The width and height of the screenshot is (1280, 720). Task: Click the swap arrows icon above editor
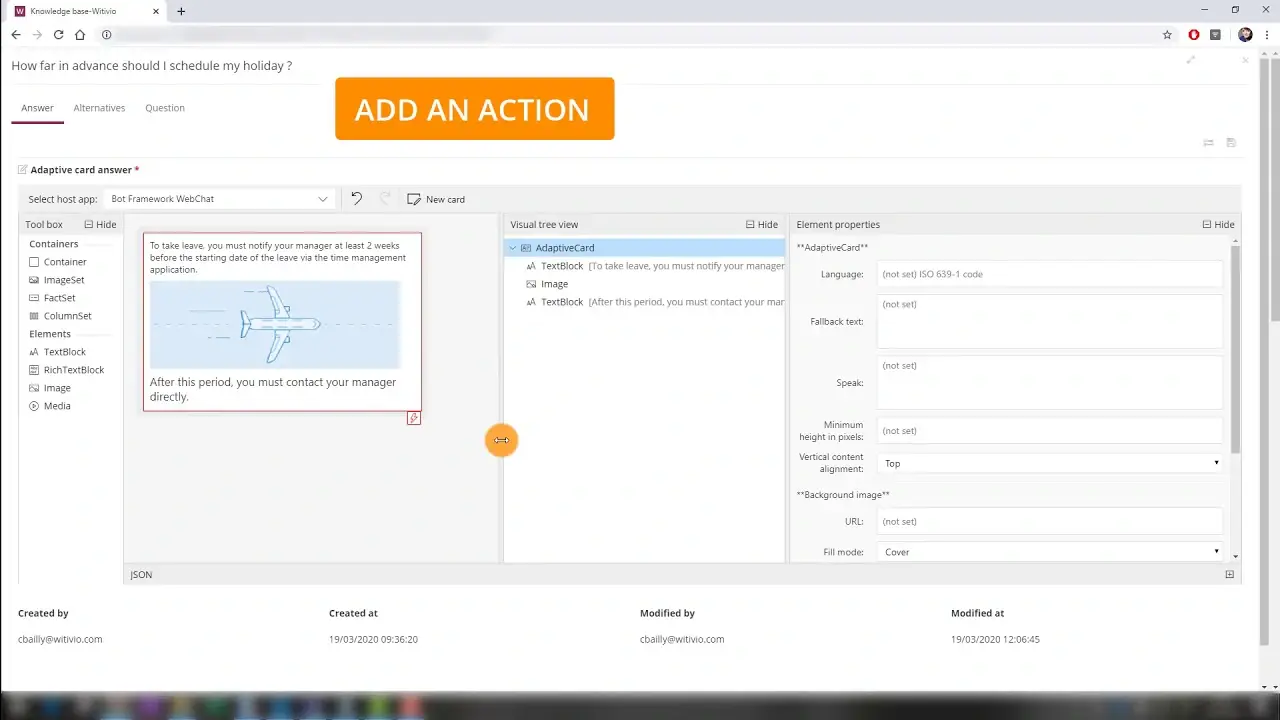click(x=1208, y=143)
